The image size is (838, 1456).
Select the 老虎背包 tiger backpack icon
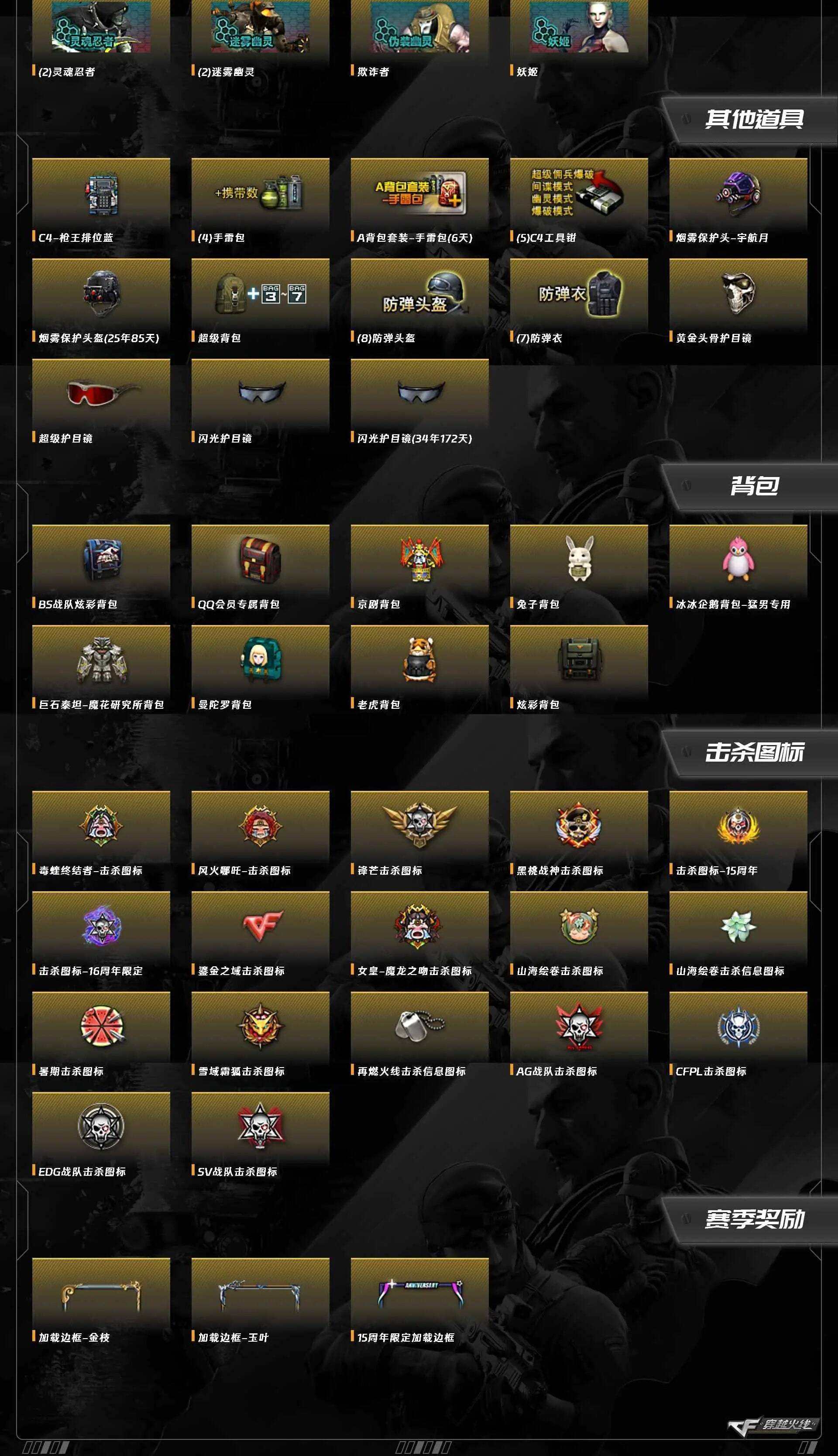point(419,659)
